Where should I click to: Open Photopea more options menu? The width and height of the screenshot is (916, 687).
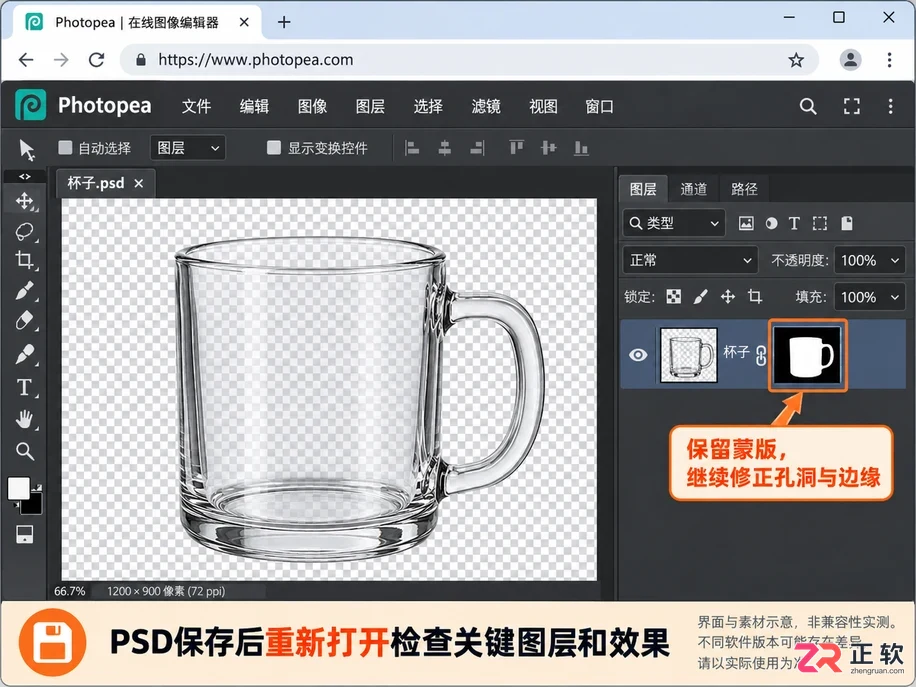point(890,106)
